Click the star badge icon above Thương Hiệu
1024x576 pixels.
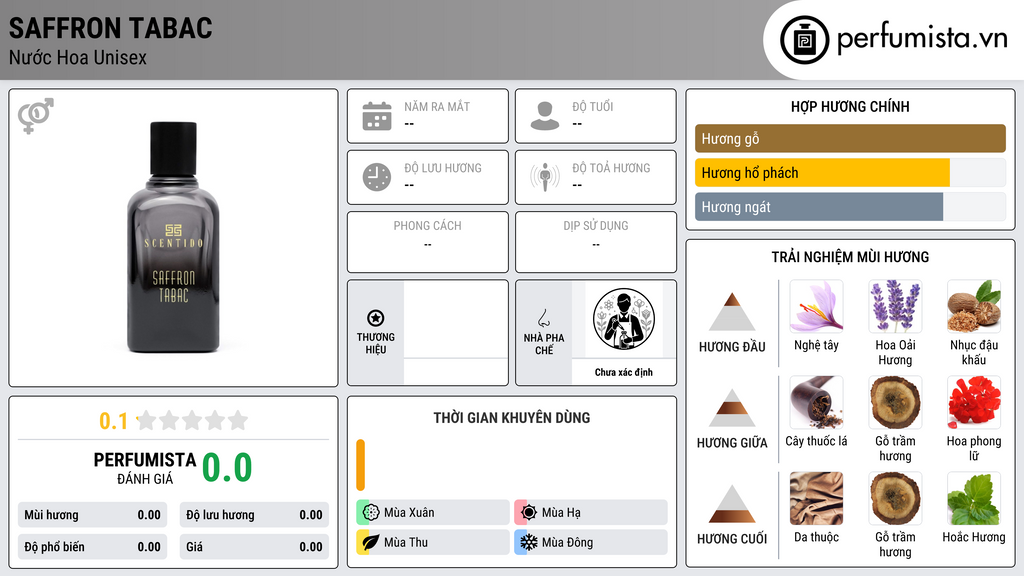(376, 318)
